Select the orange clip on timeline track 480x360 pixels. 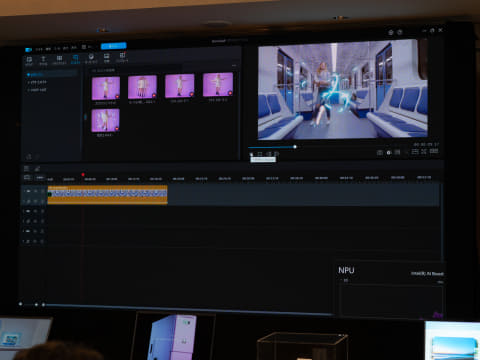click(x=107, y=195)
